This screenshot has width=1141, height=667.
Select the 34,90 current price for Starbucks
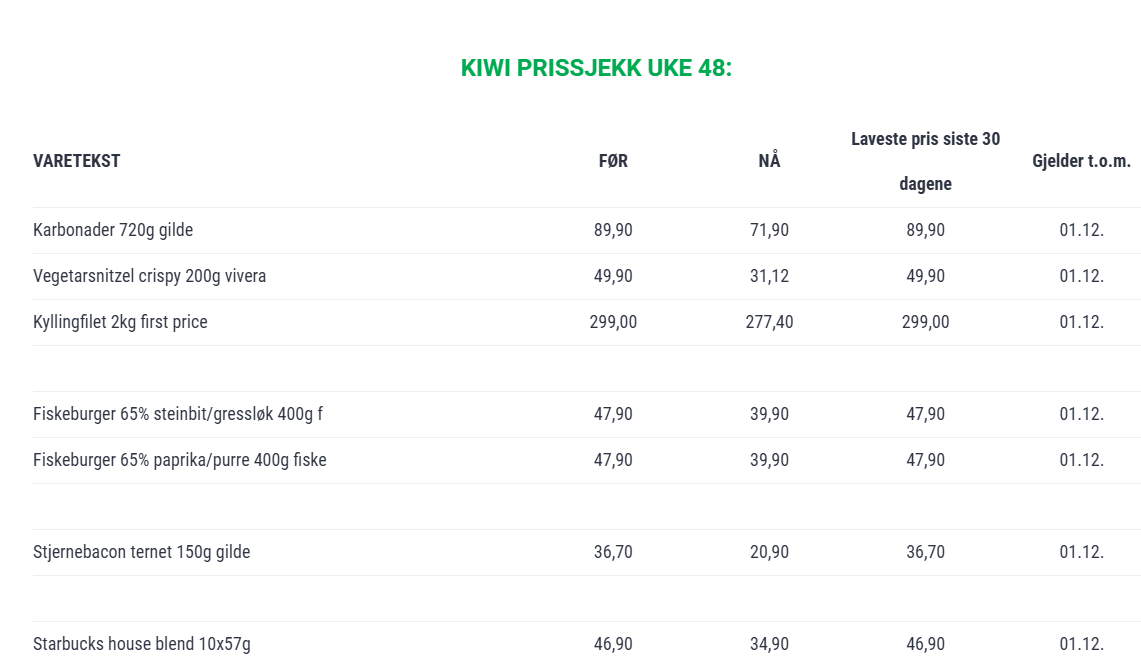[x=769, y=644]
